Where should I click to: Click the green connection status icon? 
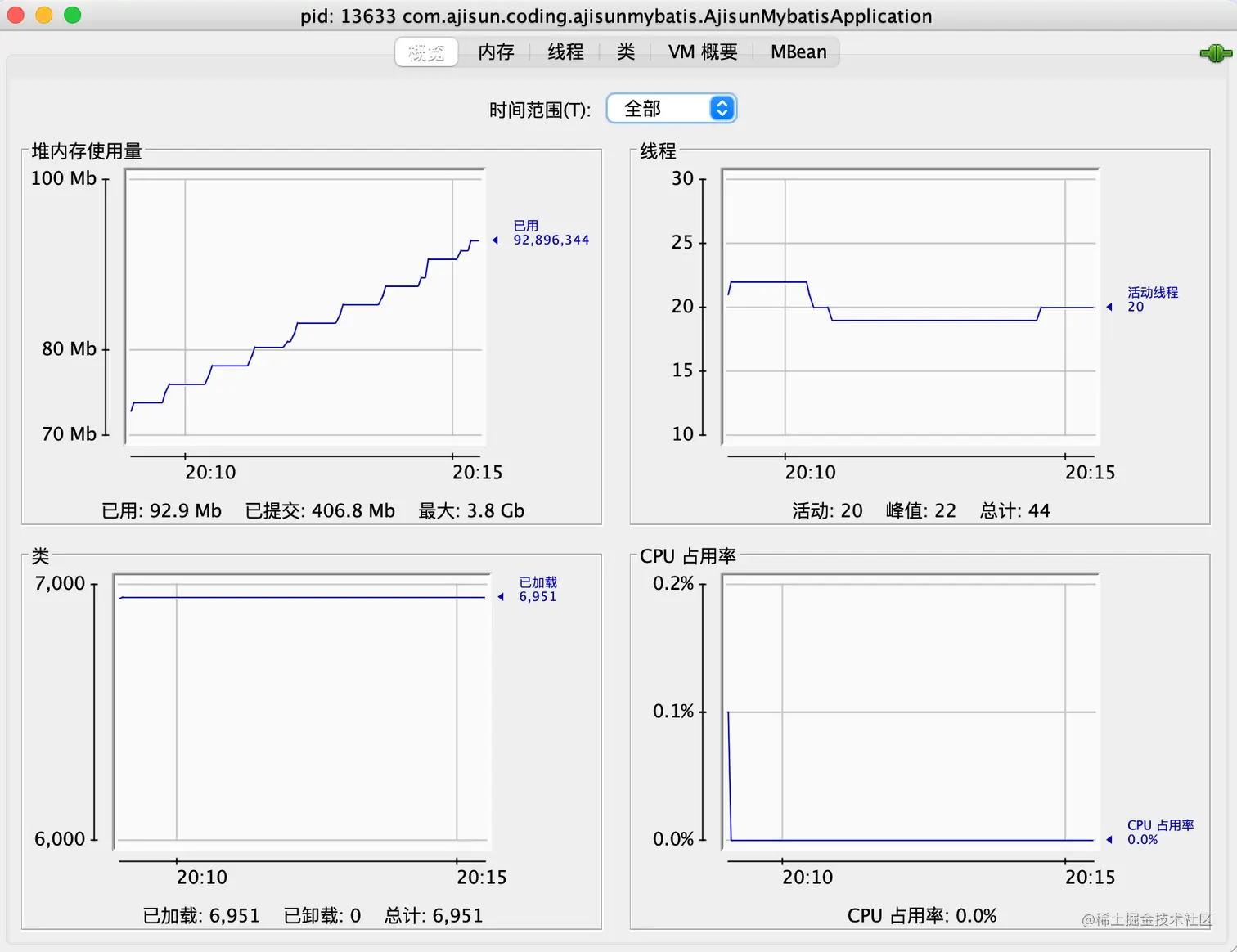(1216, 54)
